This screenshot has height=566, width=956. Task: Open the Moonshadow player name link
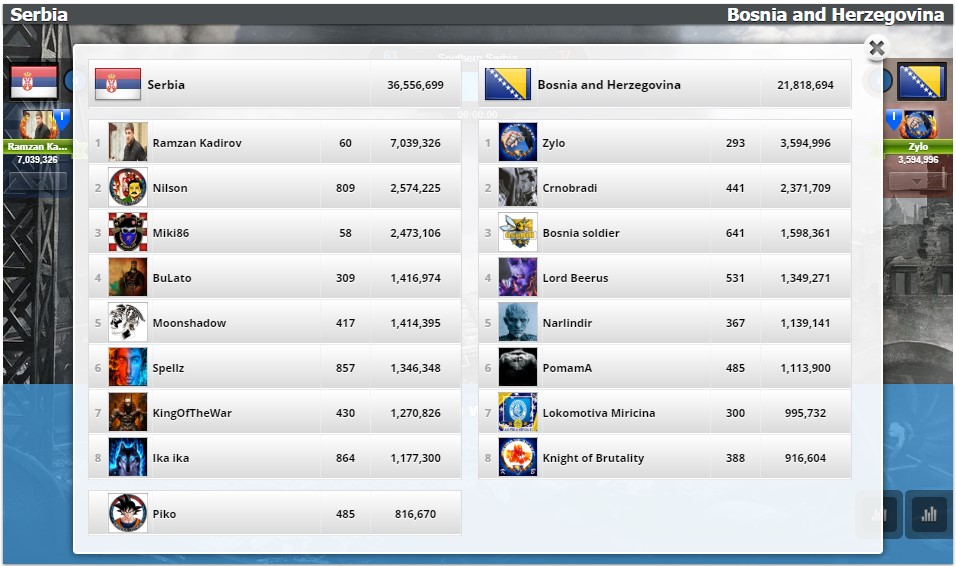(189, 323)
